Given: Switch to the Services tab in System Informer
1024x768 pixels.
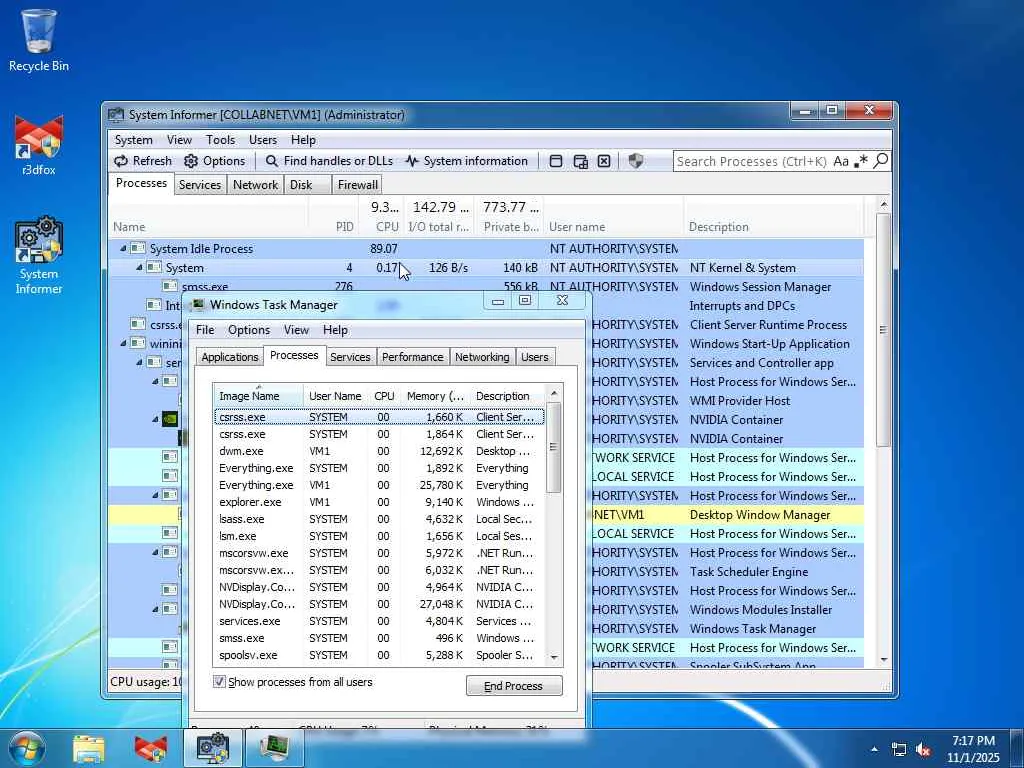Looking at the screenshot, I should 200,185.
